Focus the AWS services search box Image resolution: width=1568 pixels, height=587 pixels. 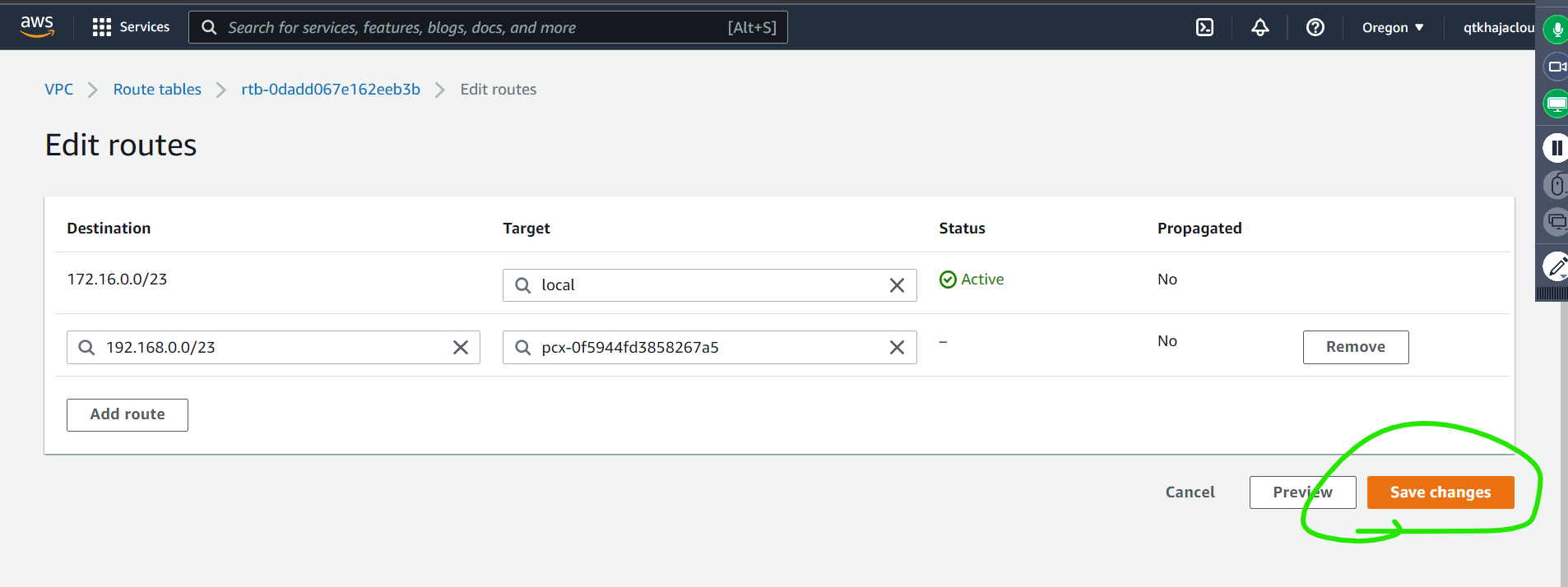point(488,27)
